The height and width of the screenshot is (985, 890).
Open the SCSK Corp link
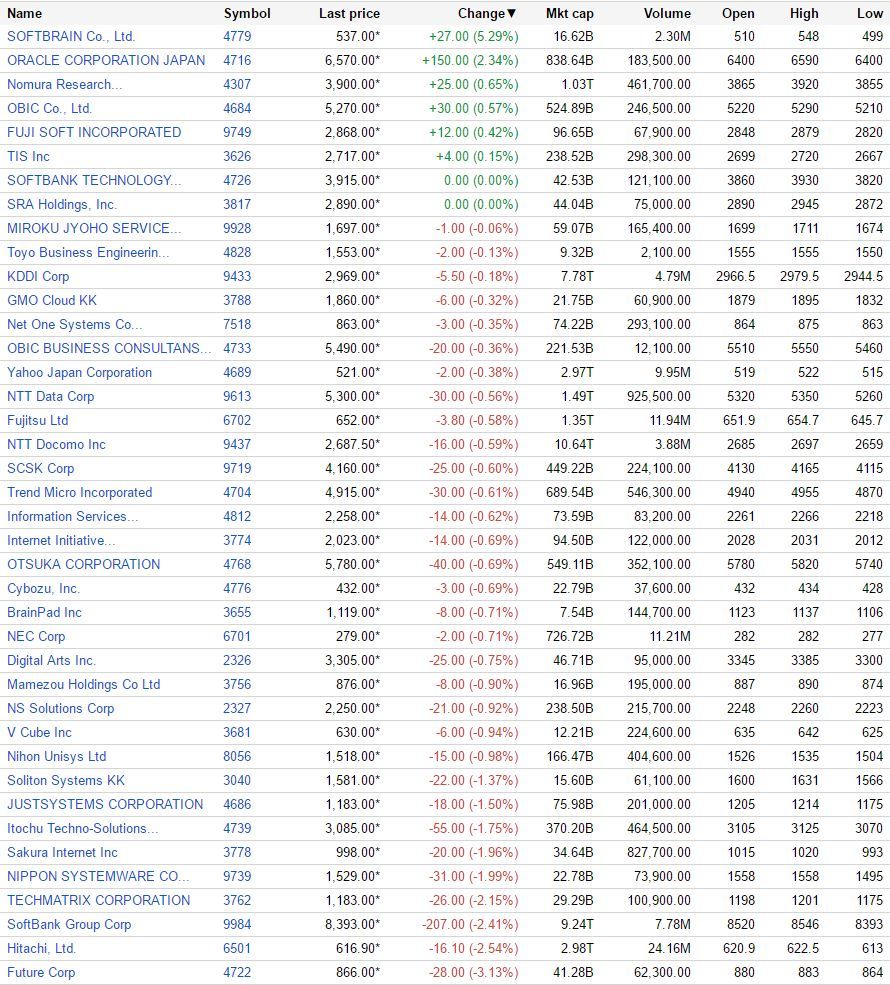point(41,469)
